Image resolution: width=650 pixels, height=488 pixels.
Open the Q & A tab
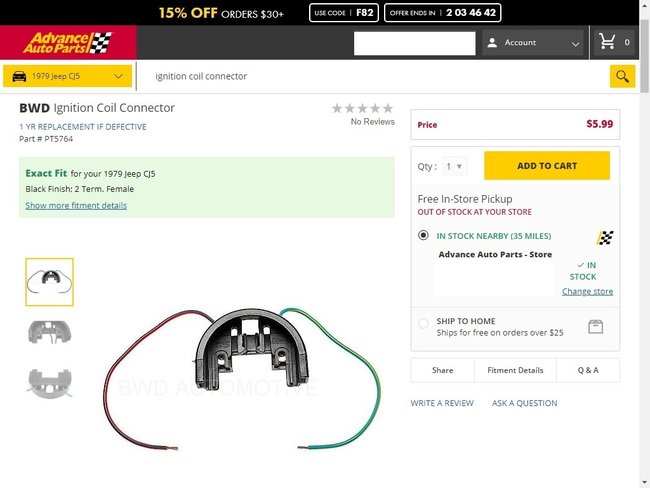(x=588, y=370)
